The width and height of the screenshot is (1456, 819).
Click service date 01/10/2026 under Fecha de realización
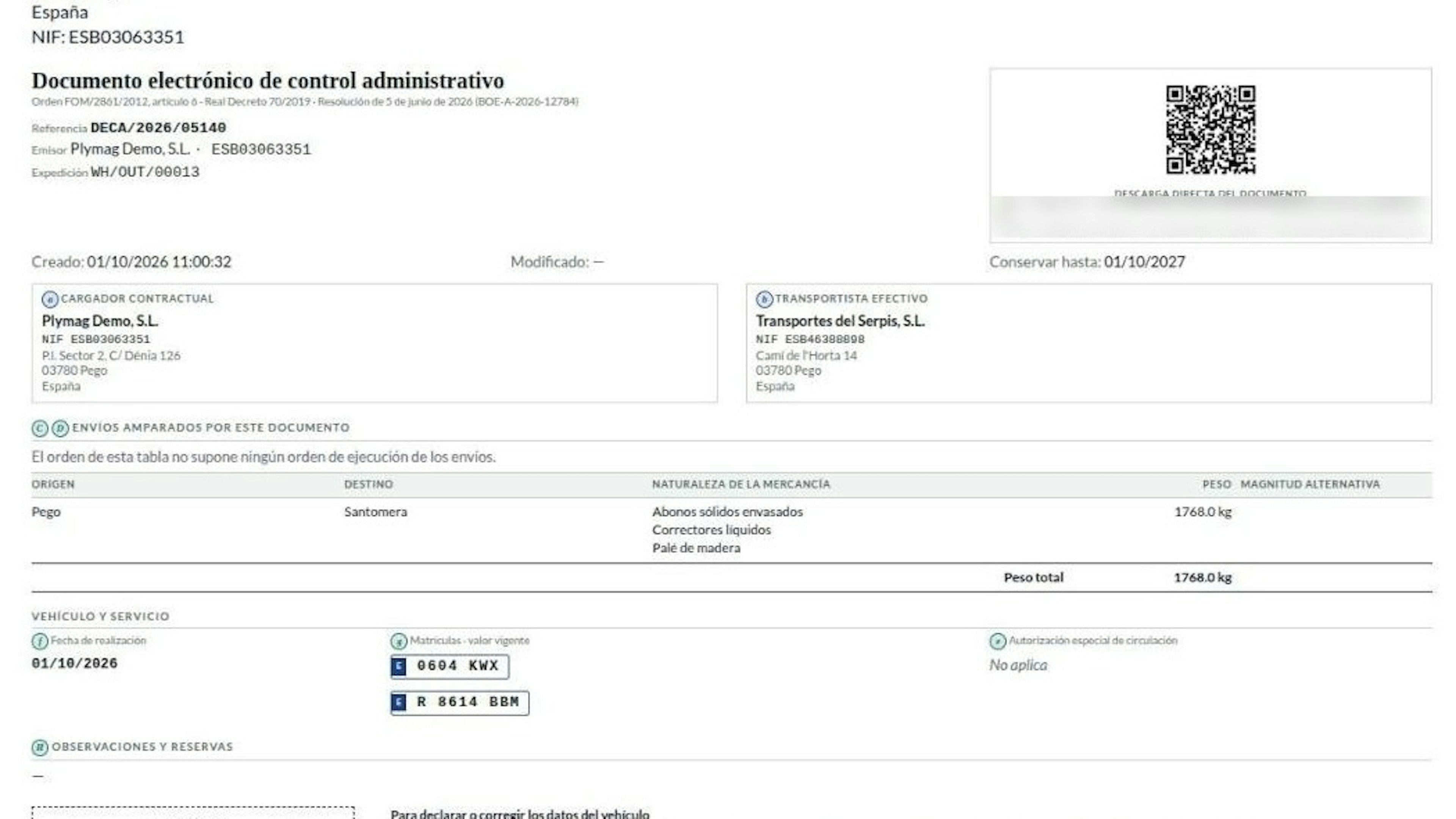click(75, 664)
